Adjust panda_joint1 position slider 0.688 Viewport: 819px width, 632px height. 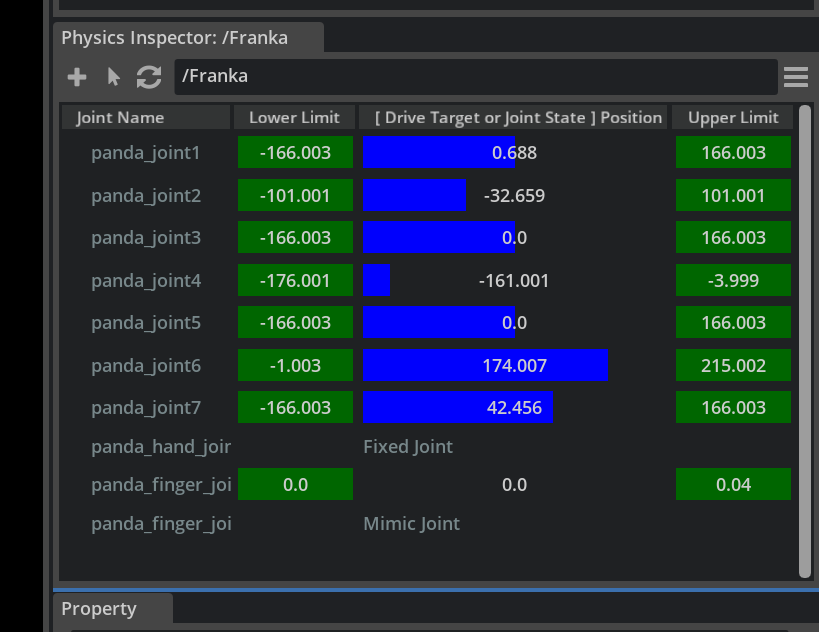pos(514,153)
